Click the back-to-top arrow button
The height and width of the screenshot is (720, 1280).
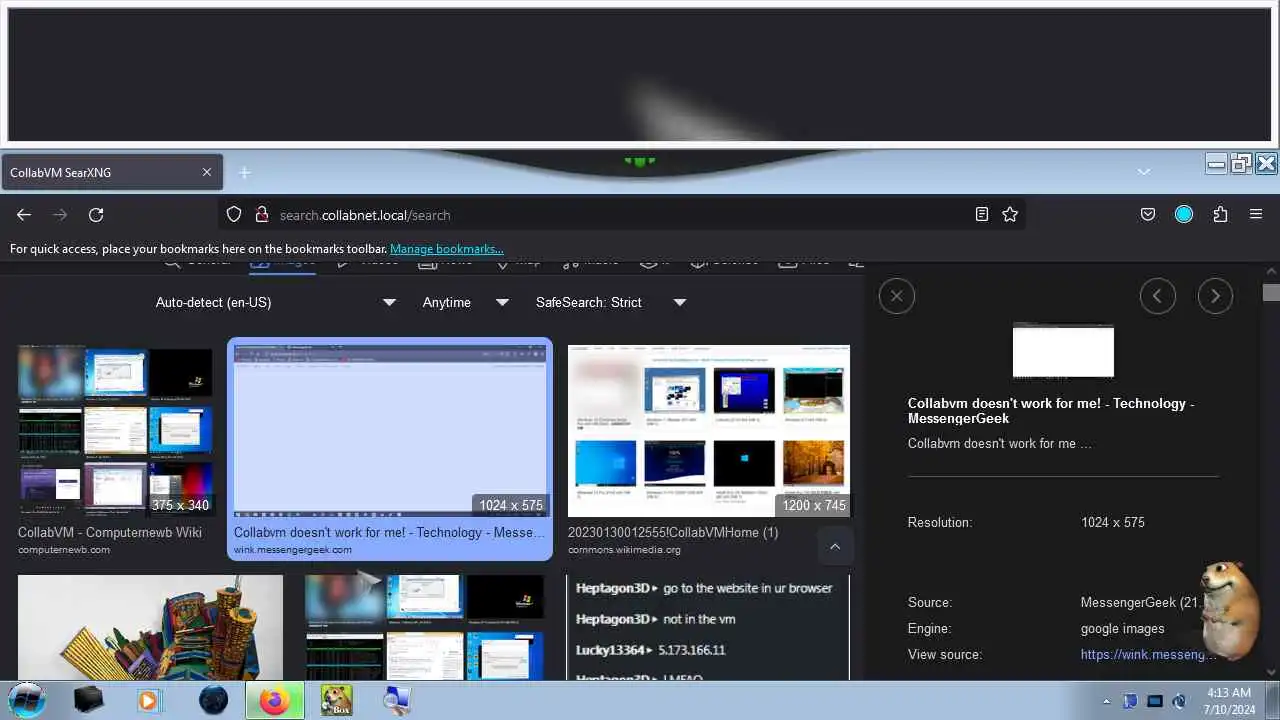click(x=835, y=546)
